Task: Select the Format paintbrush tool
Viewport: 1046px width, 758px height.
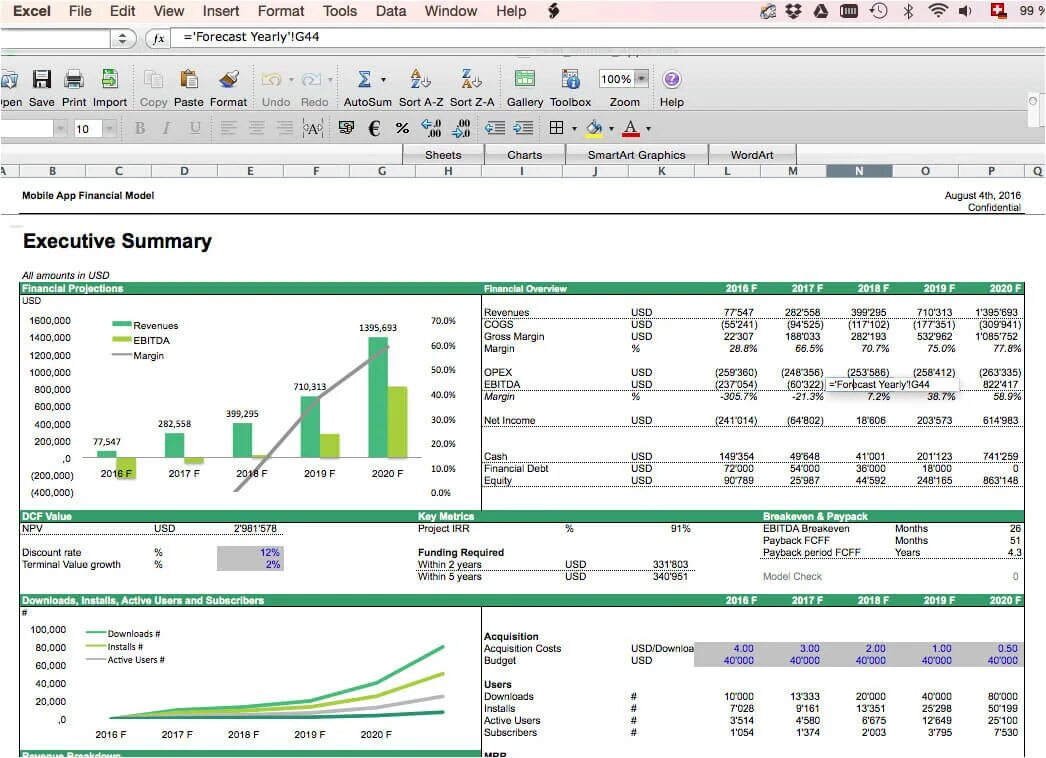Action: point(229,80)
